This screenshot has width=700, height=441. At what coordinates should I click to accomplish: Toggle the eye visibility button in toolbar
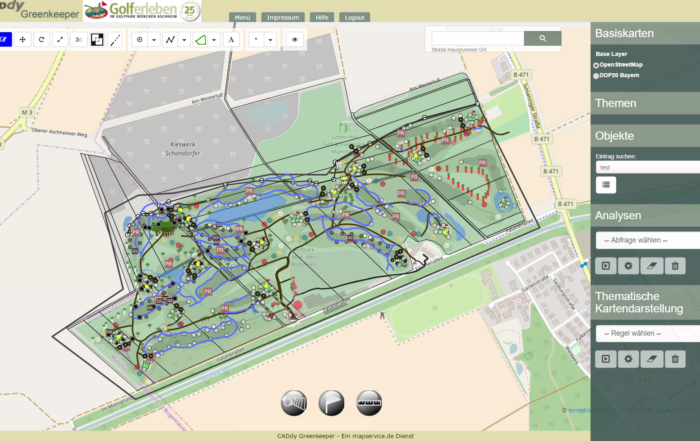point(294,39)
